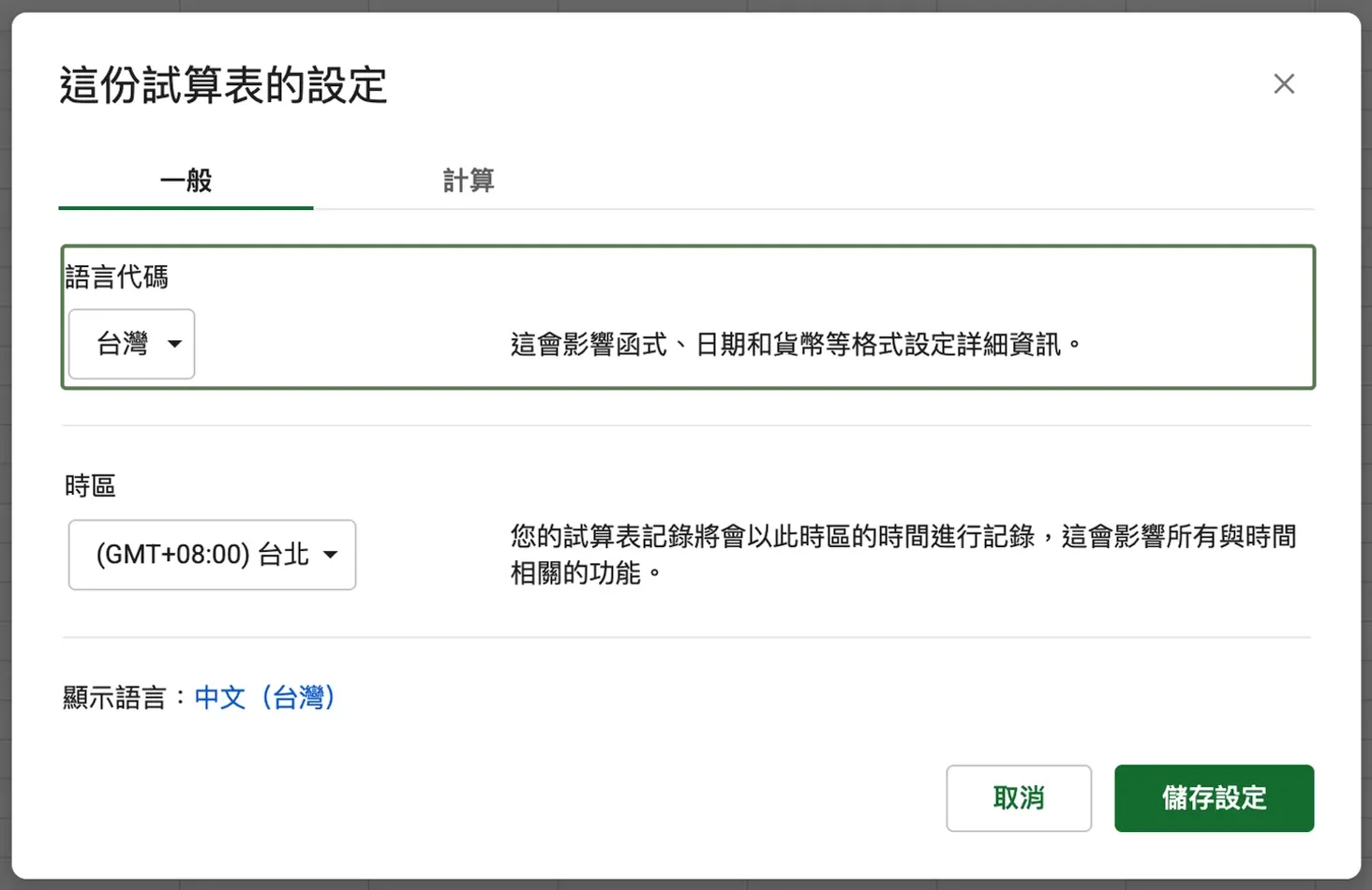Switch to the 一般 tab
This screenshot has height=890, width=1372.
186,180
